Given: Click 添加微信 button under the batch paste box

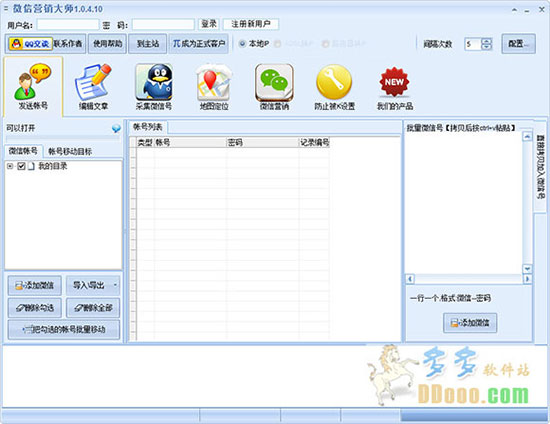Looking at the screenshot, I should (x=470, y=323).
